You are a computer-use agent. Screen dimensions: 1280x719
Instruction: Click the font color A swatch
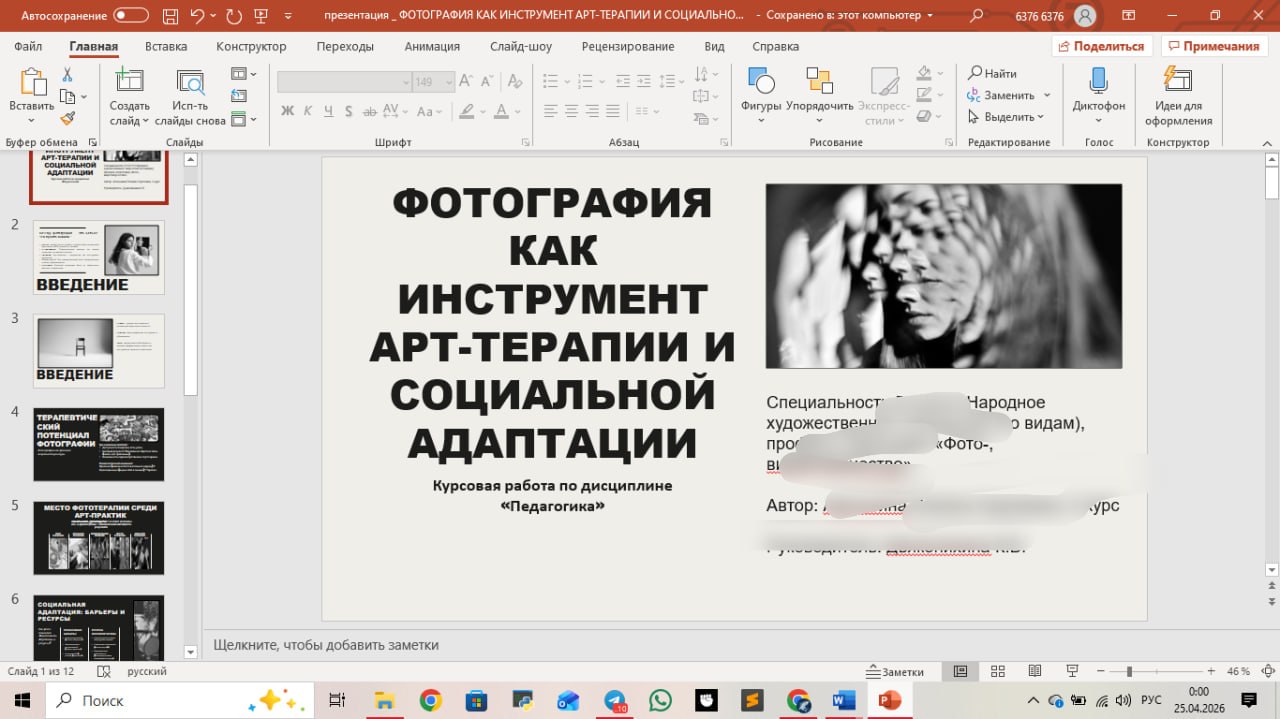[502, 111]
